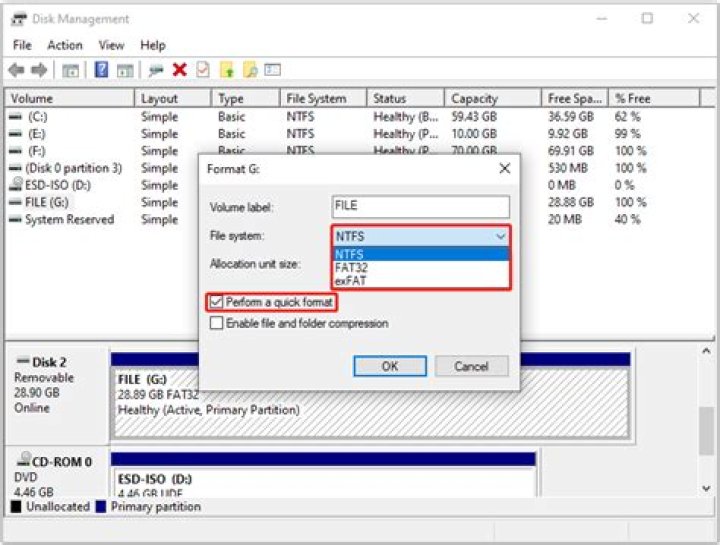Open the File menu
This screenshot has width=720, height=545.
click(22, 45)
